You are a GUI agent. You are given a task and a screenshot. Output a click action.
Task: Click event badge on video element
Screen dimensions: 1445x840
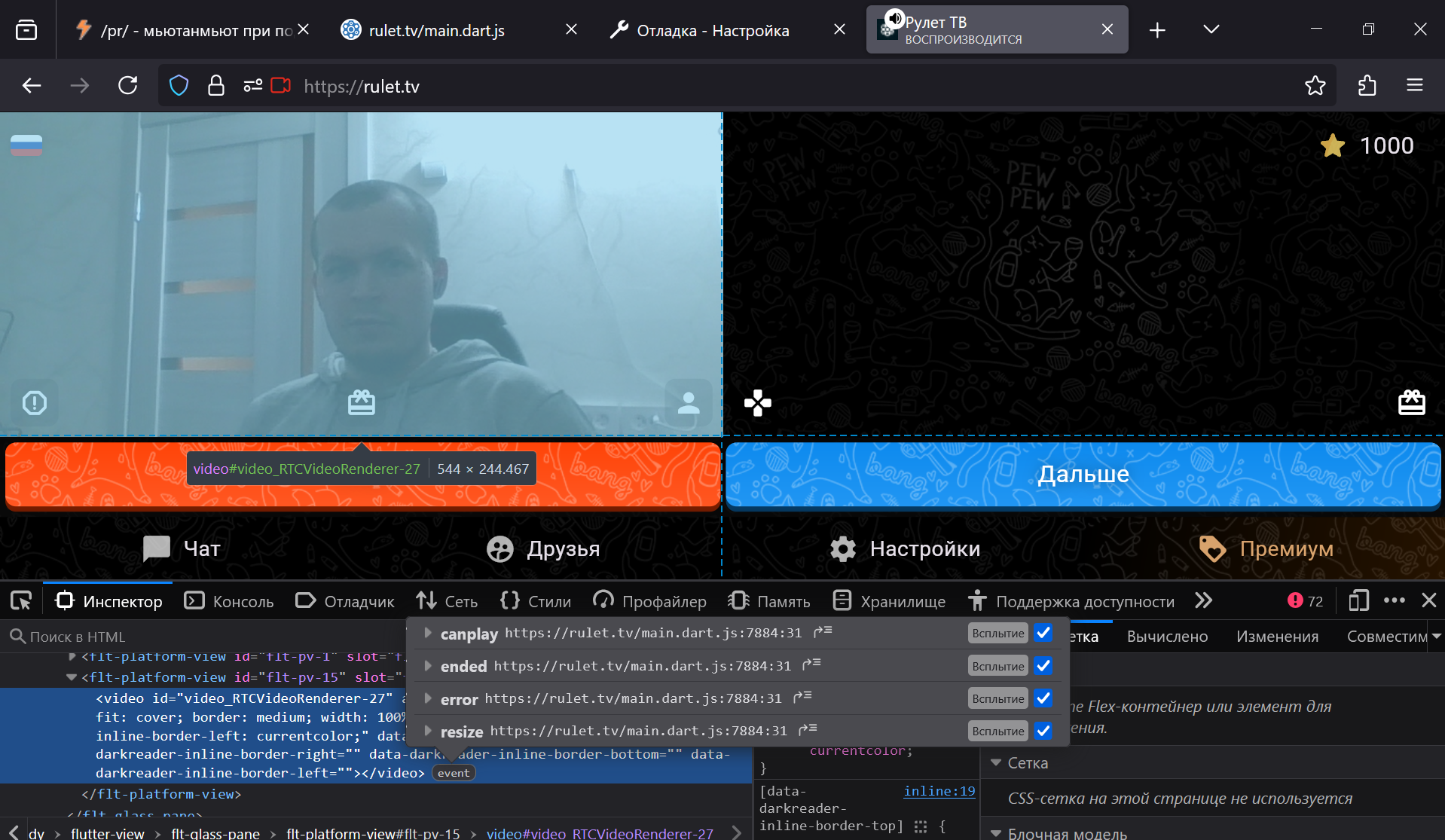click(454, 773)
